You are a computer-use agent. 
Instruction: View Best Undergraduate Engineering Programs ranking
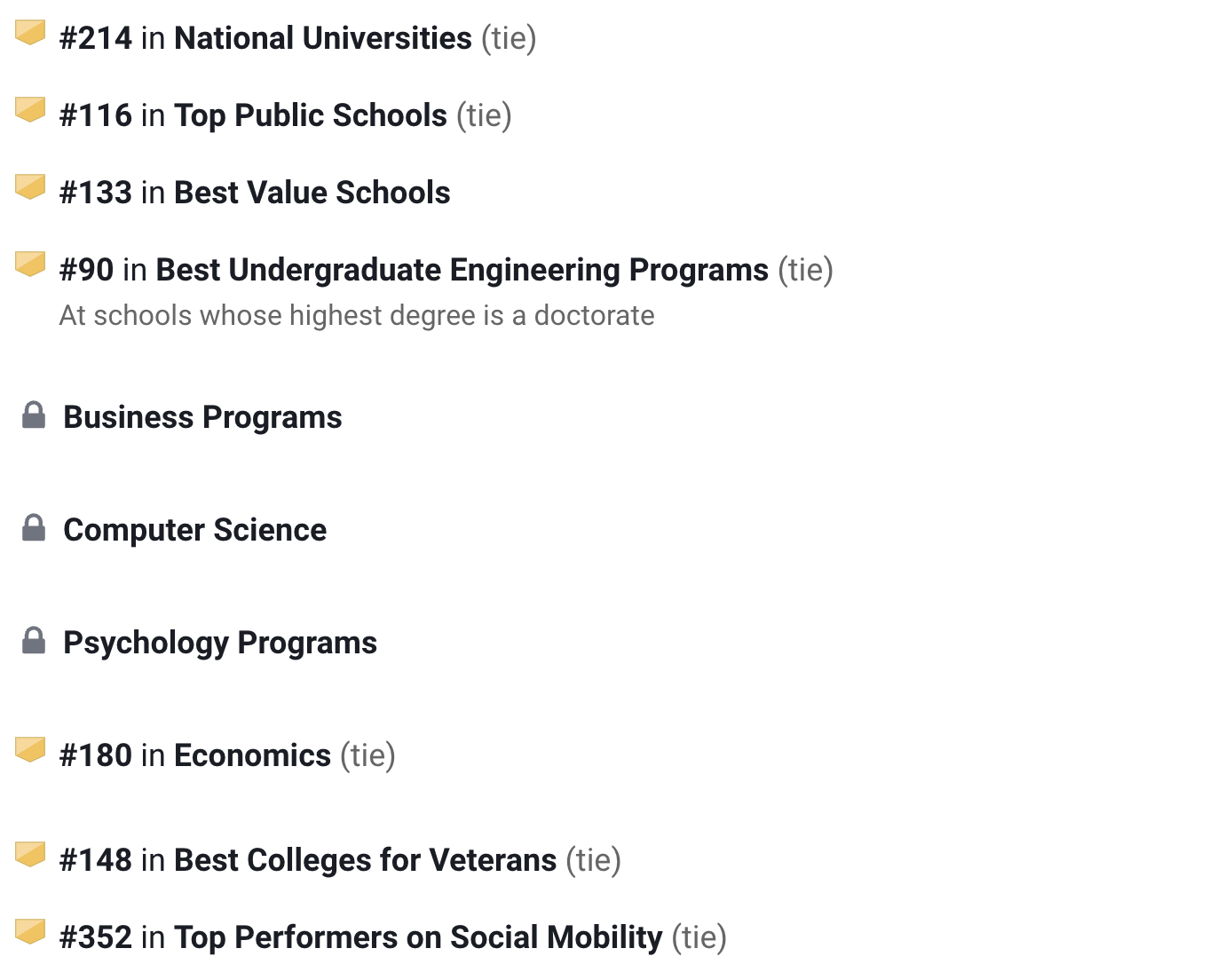pyautogui.click(x=462, y=270)
